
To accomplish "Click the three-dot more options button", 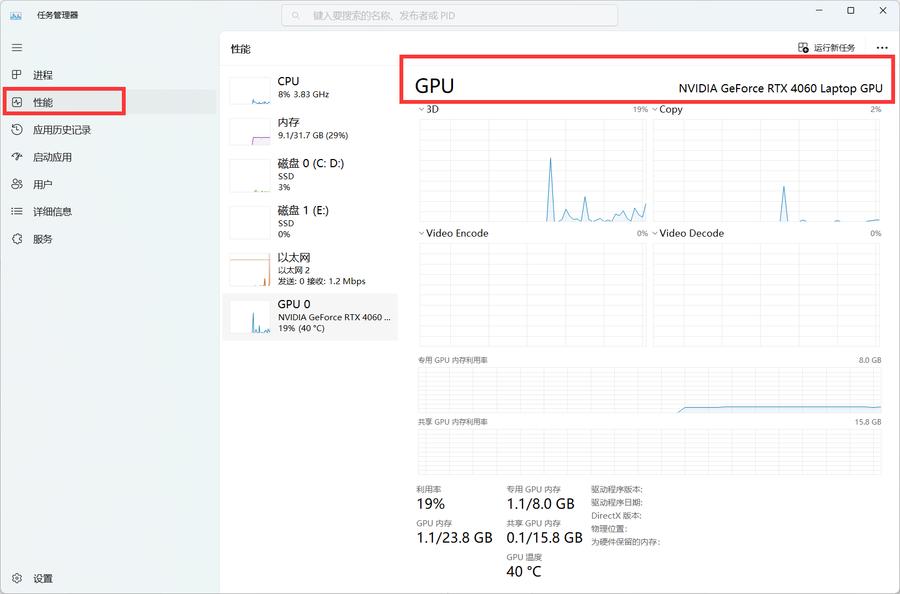I will pyautogui.click(x=881, y=48).
